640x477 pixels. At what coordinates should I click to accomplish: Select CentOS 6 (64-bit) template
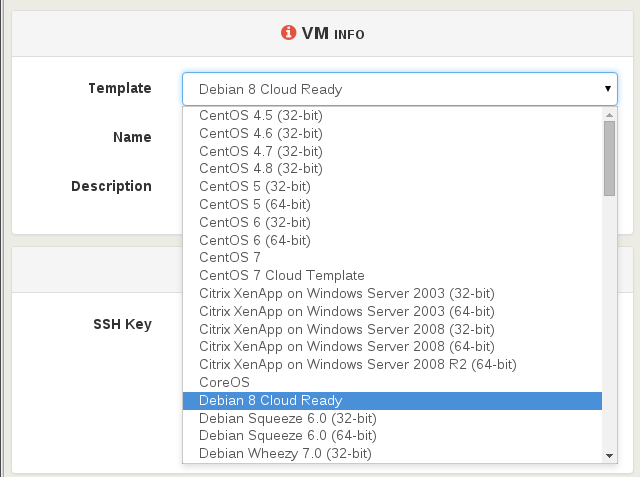point(392,240)
